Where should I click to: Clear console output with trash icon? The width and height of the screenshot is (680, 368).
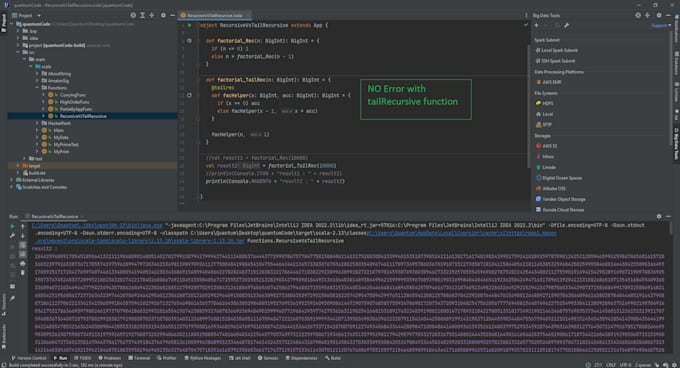[x=23, y=273]
